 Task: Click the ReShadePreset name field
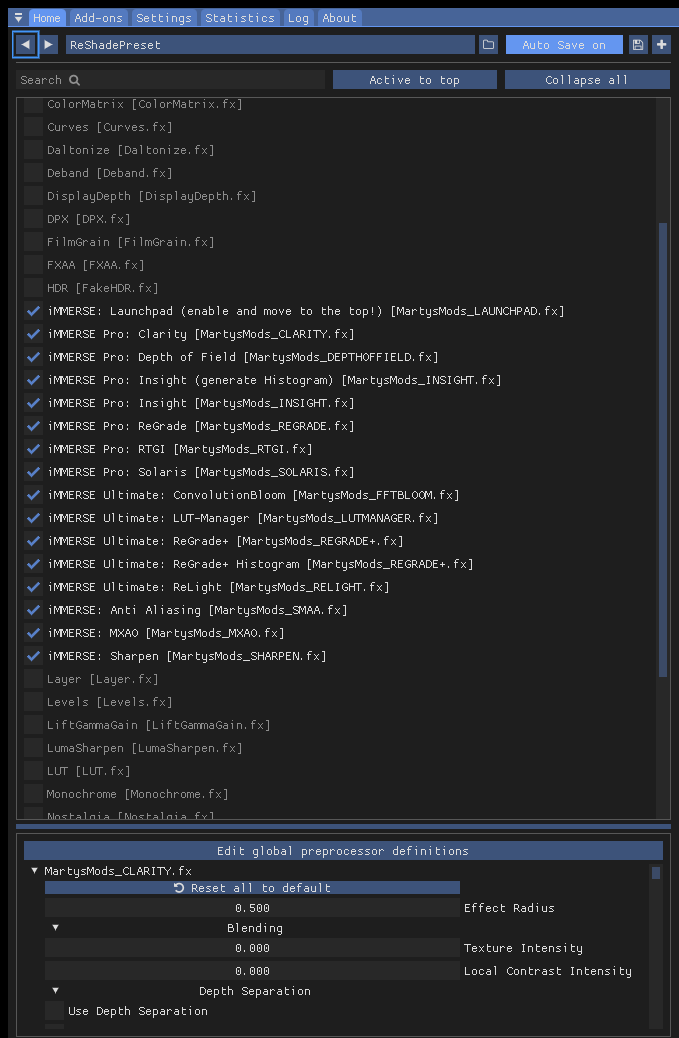(270, 44)
